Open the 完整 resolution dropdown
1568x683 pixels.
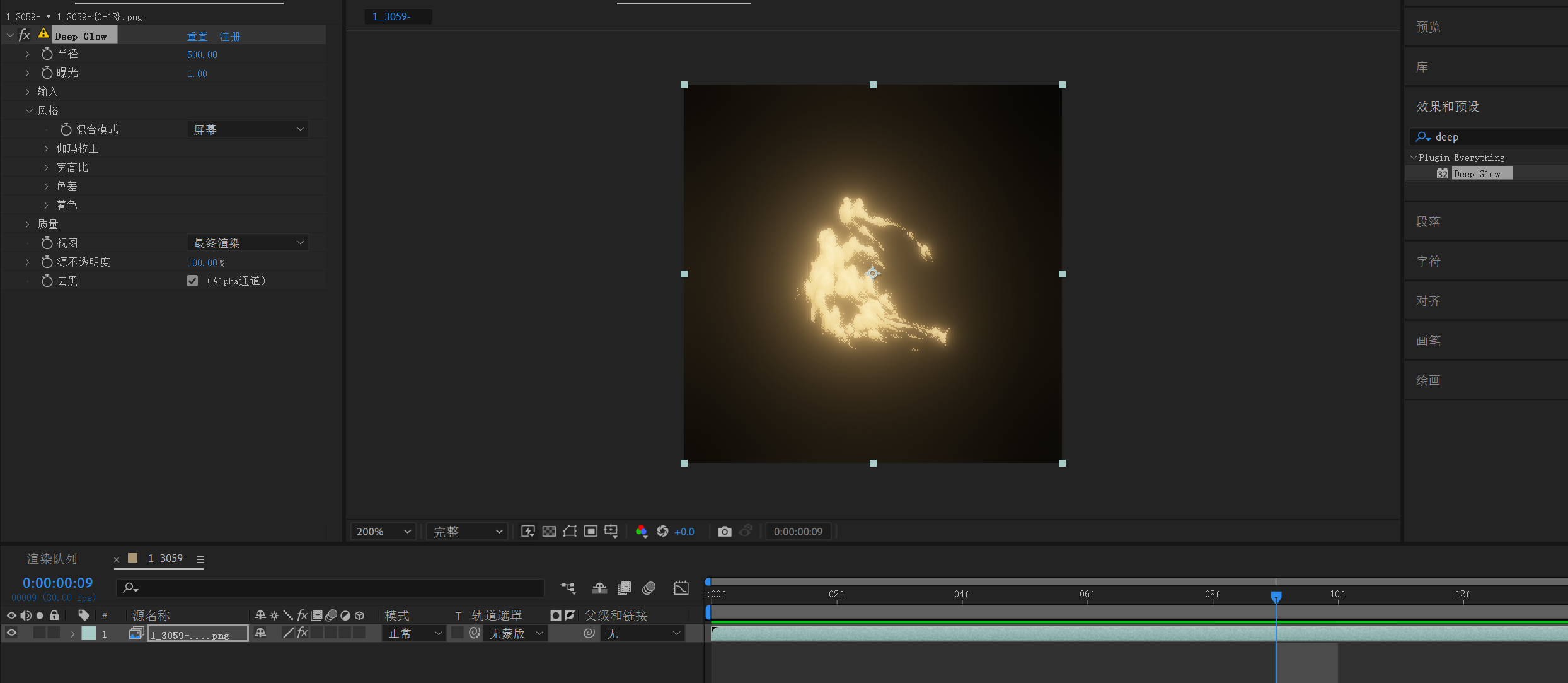point(467,532)
